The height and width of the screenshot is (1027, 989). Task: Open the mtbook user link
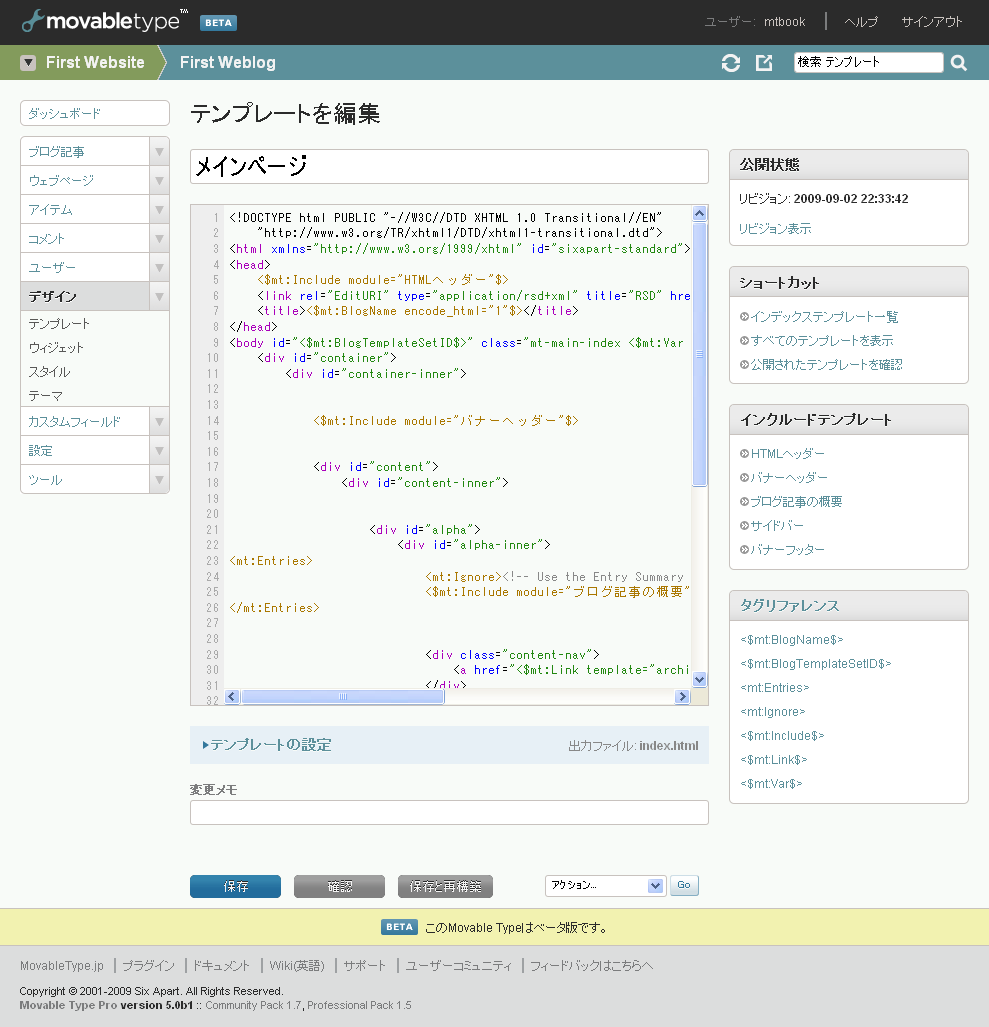(784, 22)
